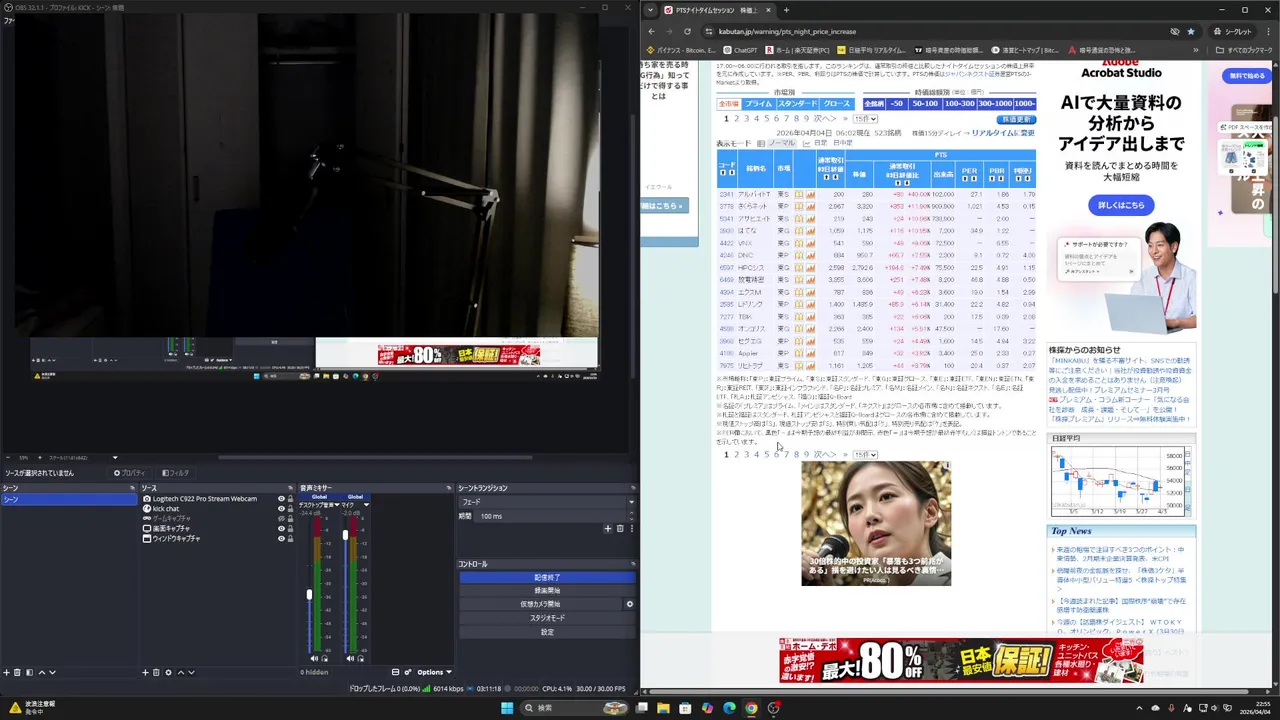
Task: Open Chrome three-dot menu
Action: click(1266, 31)
